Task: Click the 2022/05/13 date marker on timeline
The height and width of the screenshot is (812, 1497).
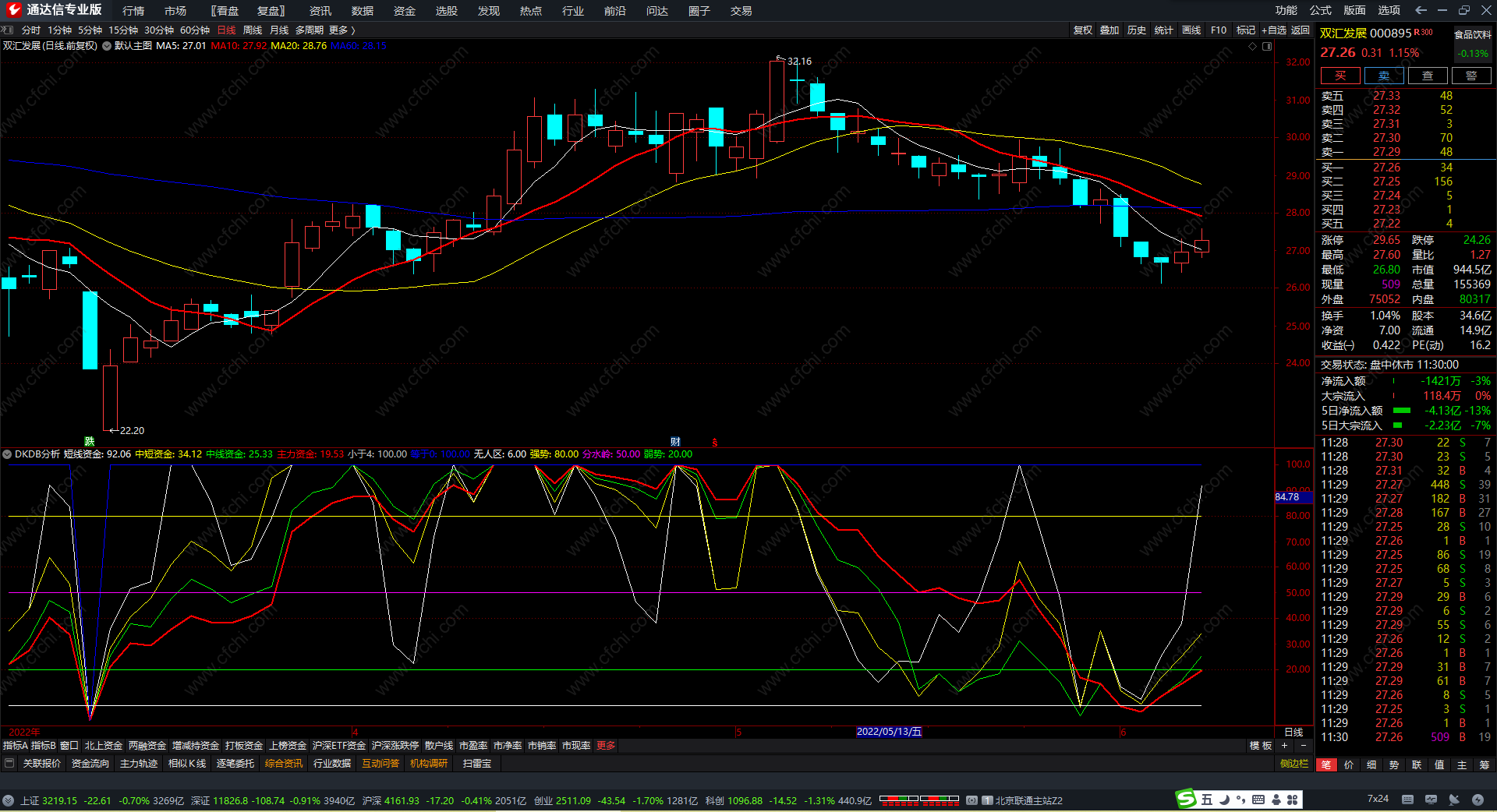Action: pyautogui.click(x=888, y=732)
